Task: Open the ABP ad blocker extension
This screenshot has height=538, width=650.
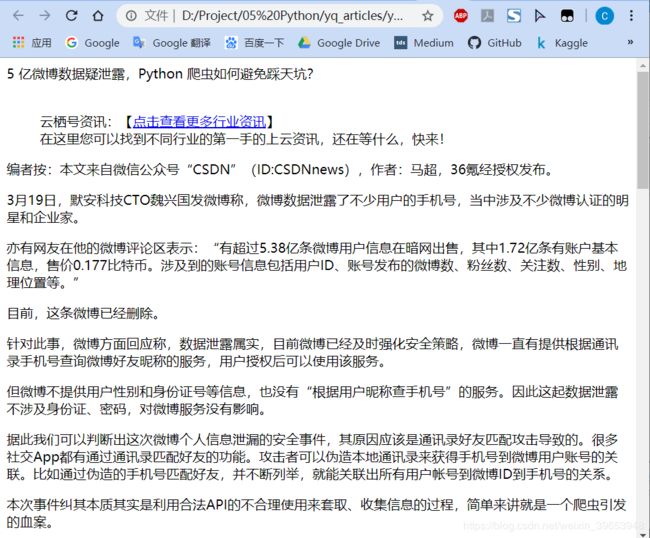Action: click(x=461, y=16)
